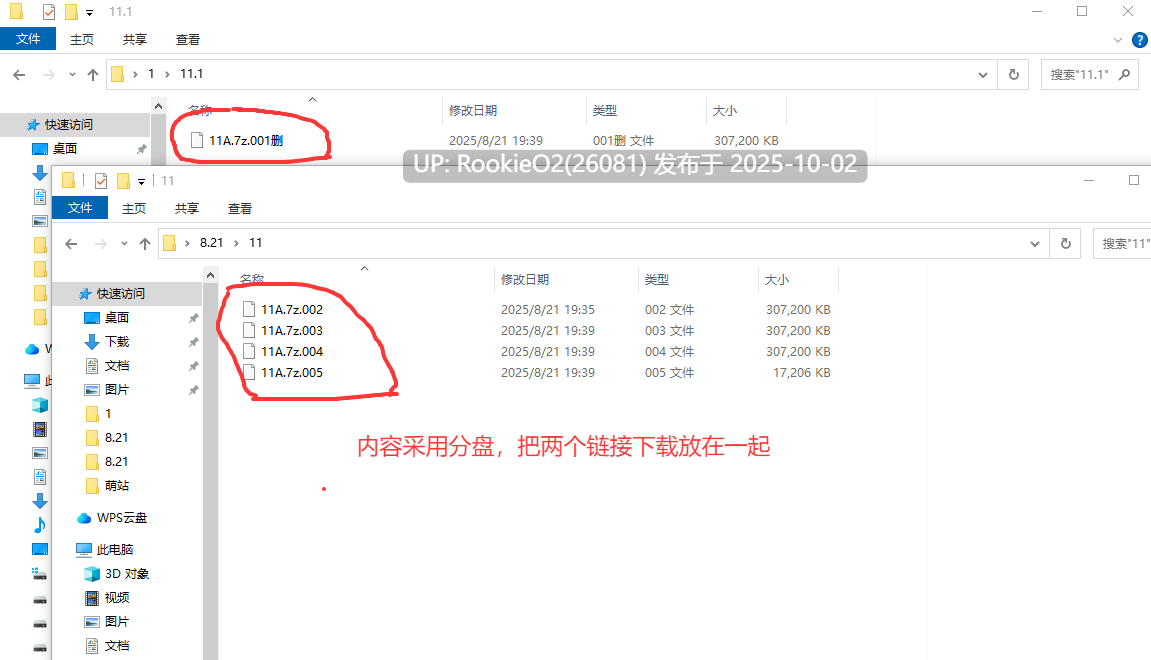
Task: Open the 主页 tab in the 11.1 window
Action: pos(81,40)
